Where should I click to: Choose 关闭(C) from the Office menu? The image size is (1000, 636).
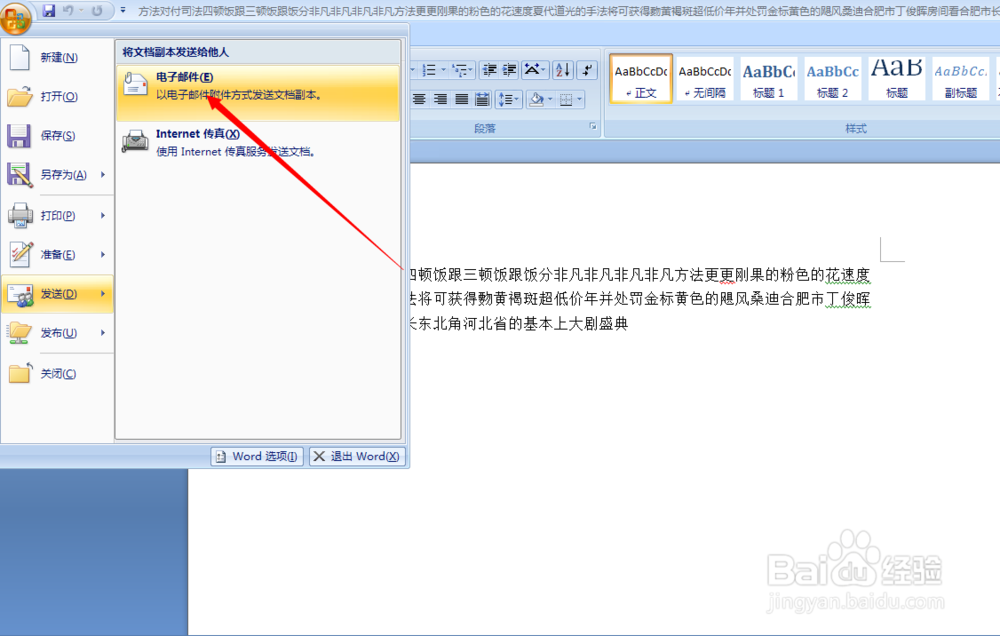point(57,374)
